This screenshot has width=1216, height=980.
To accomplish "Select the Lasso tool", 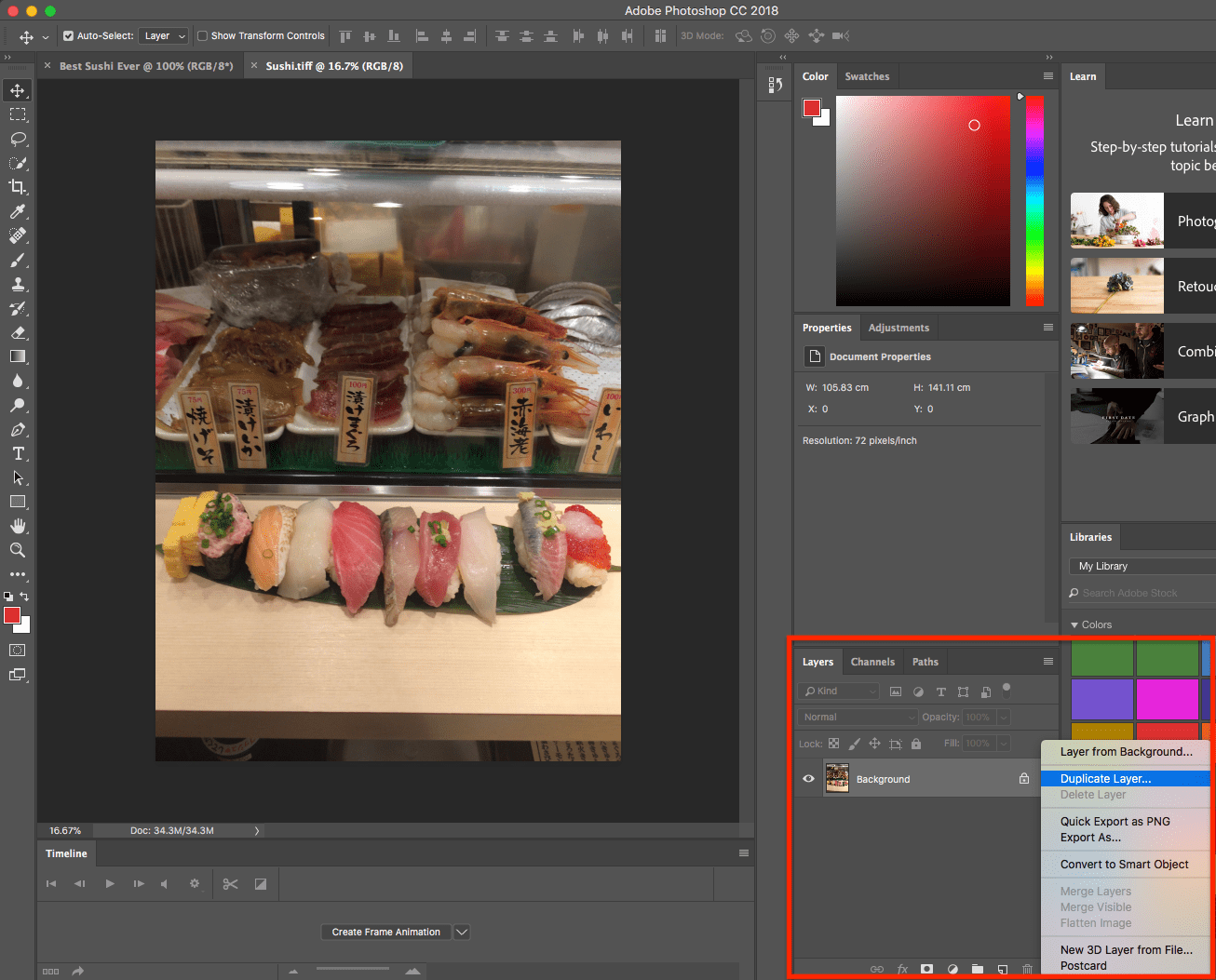I will pyautogui.click(x=17, y=139).
